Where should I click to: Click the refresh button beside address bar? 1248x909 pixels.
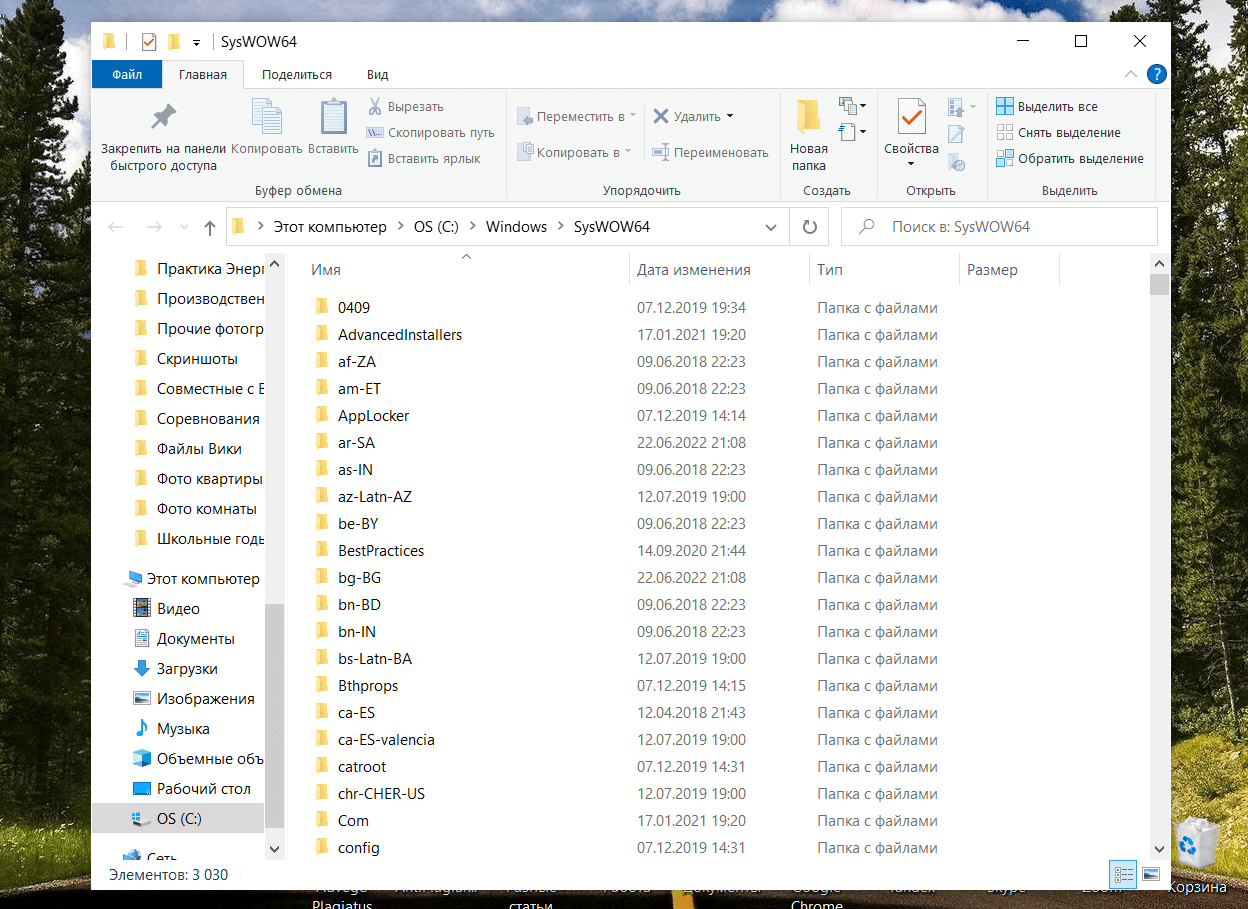[810, 227]
